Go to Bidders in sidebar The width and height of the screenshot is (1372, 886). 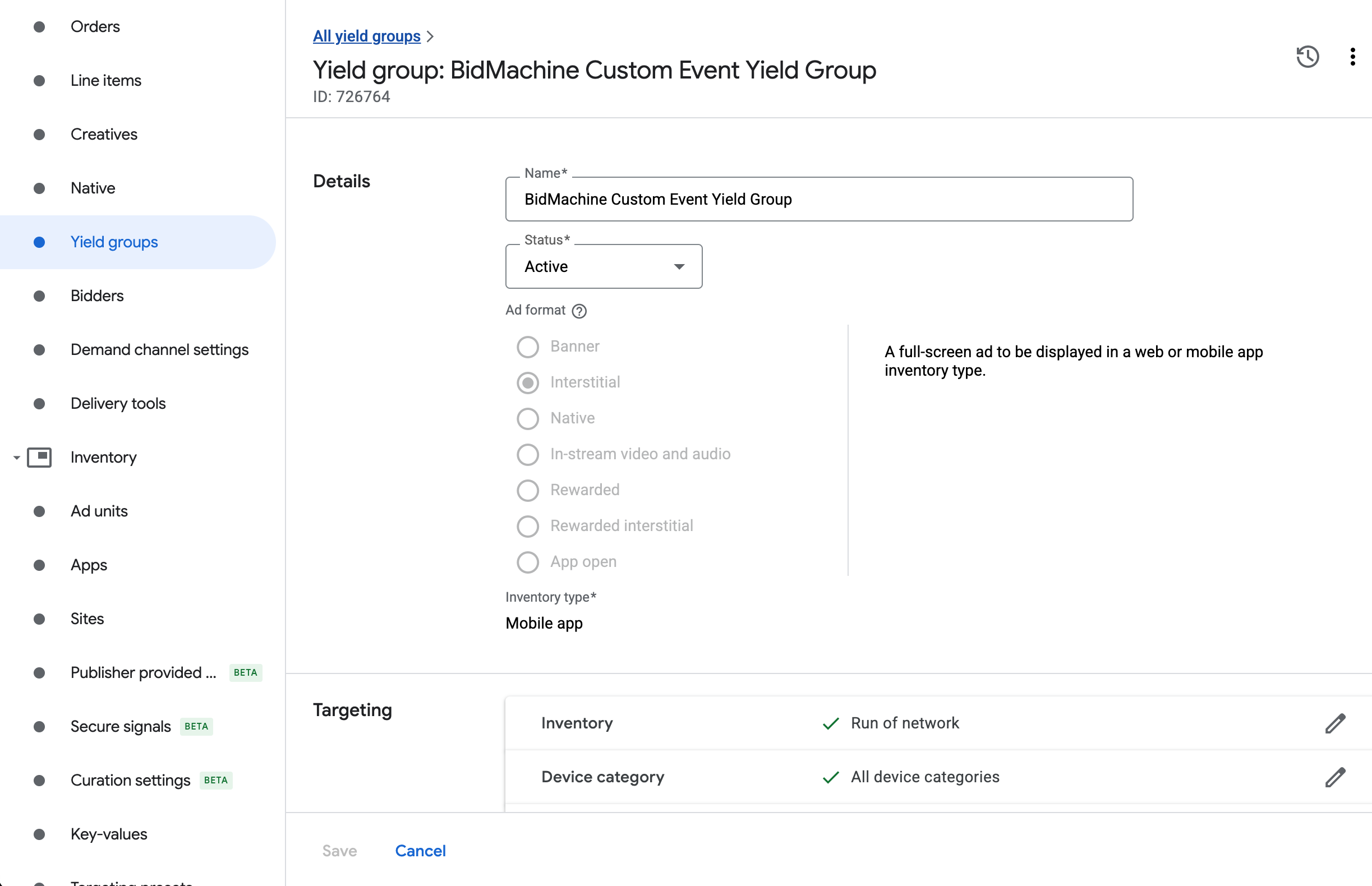pyautogui.click(x=96, y=296)
